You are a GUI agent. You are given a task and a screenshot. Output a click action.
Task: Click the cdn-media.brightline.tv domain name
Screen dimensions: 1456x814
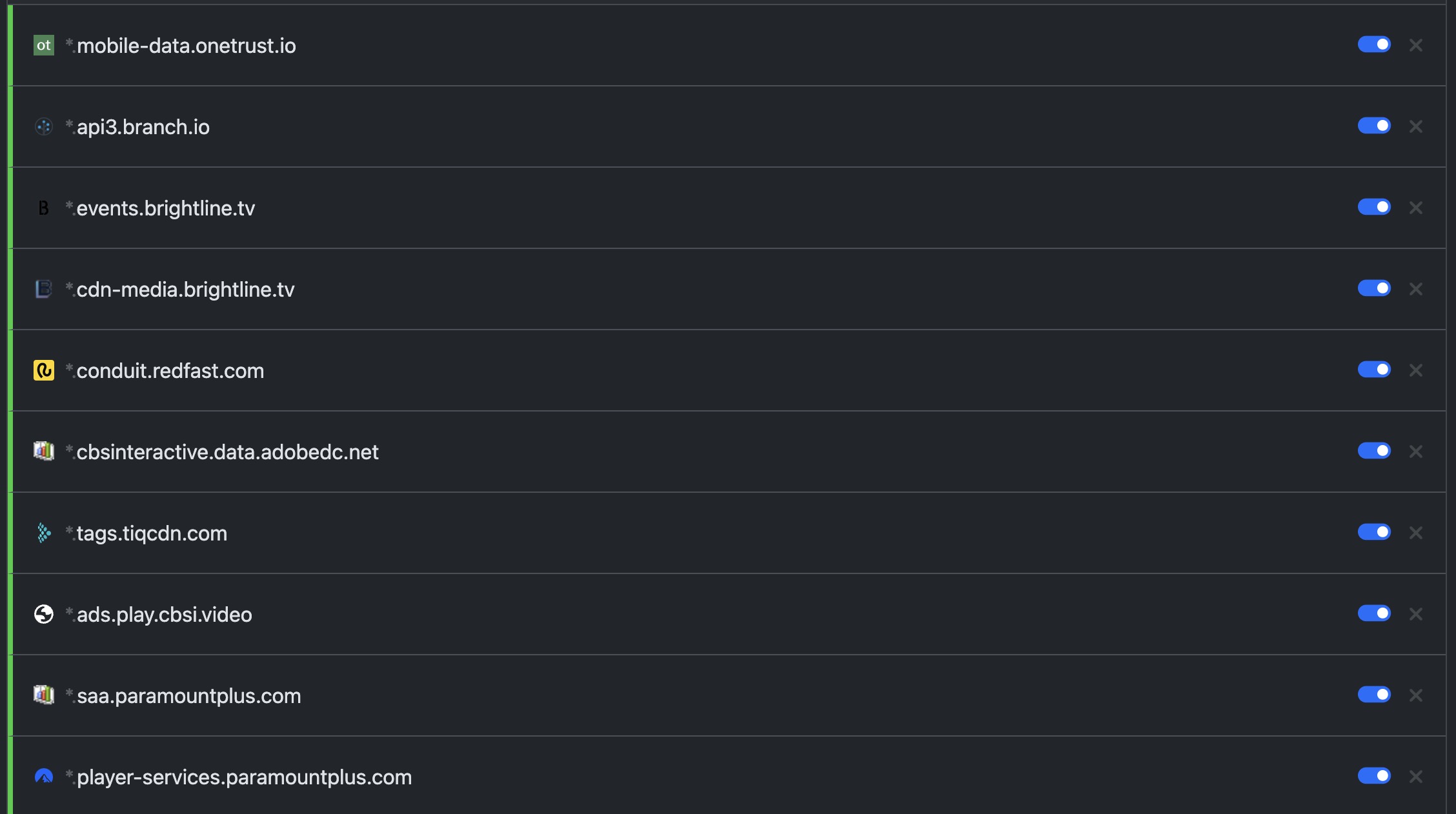click(185, 290)
